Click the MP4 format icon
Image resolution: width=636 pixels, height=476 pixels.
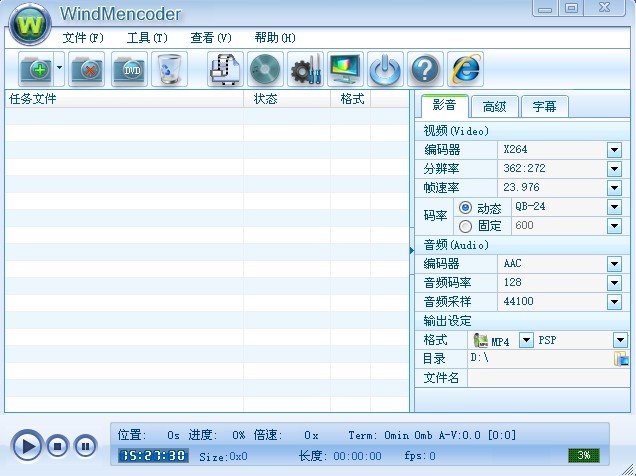481,340
